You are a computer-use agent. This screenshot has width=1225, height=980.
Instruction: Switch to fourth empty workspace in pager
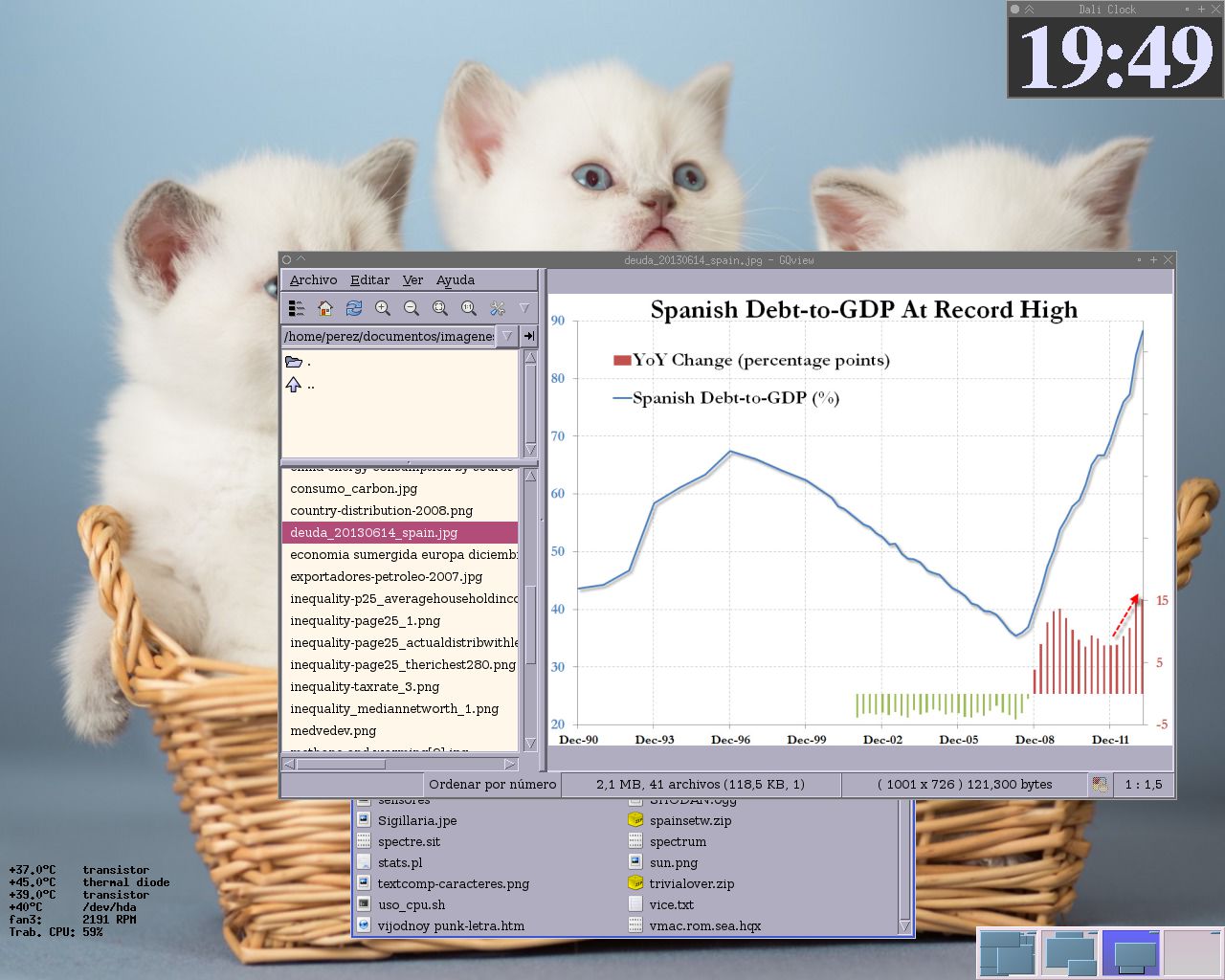tap(1192, 952)
